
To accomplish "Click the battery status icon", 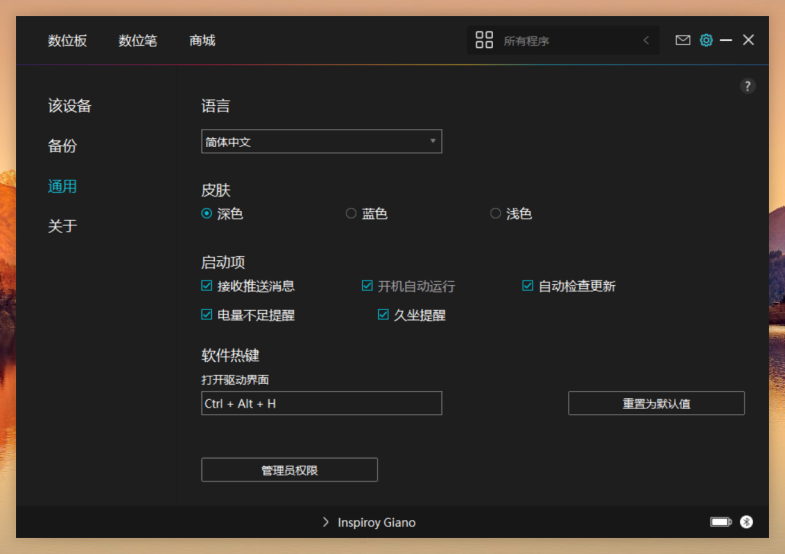I will 720,522.
